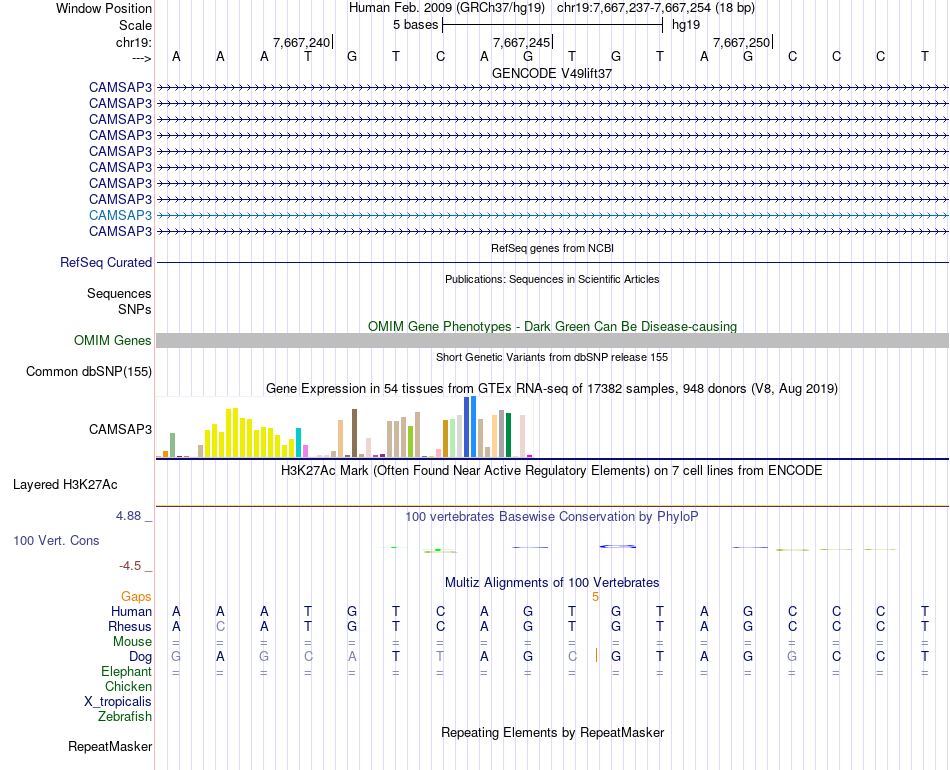Click Repeating Elements by RepeatMasker title
Image resolution: width=950 pixels, height=770 pixels.
pyautogui.click(x=552, y=732)
